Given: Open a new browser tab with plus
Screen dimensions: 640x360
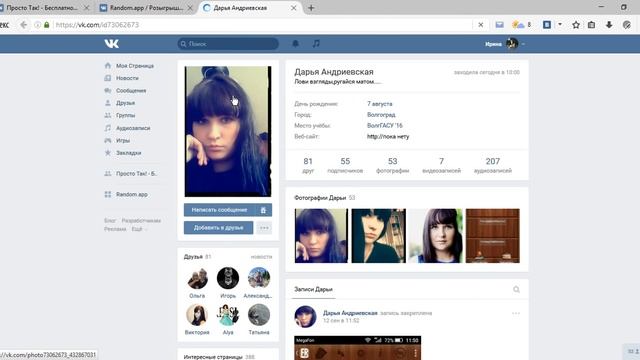Looking at the screenshot, I should [311, 8].
